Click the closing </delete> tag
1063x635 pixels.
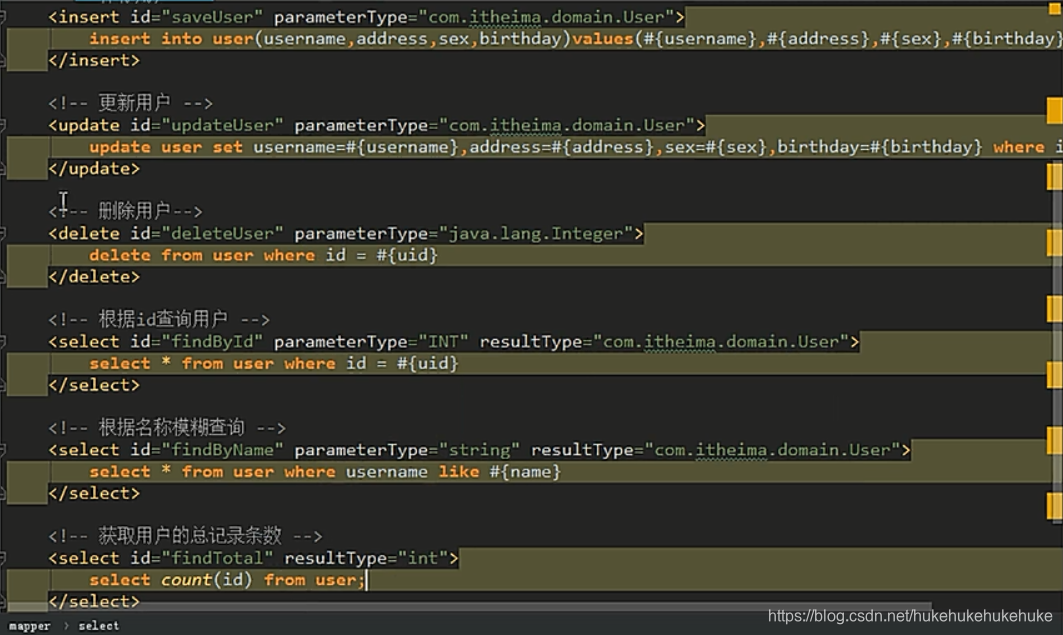click(94, 277)
